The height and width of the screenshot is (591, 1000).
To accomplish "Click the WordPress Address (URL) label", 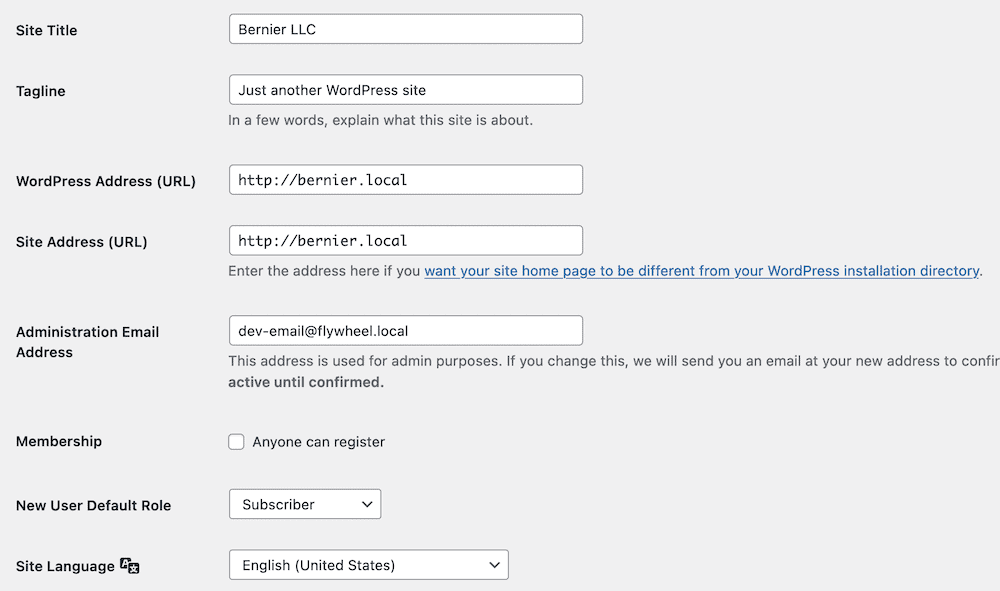I will click(106, 181).
